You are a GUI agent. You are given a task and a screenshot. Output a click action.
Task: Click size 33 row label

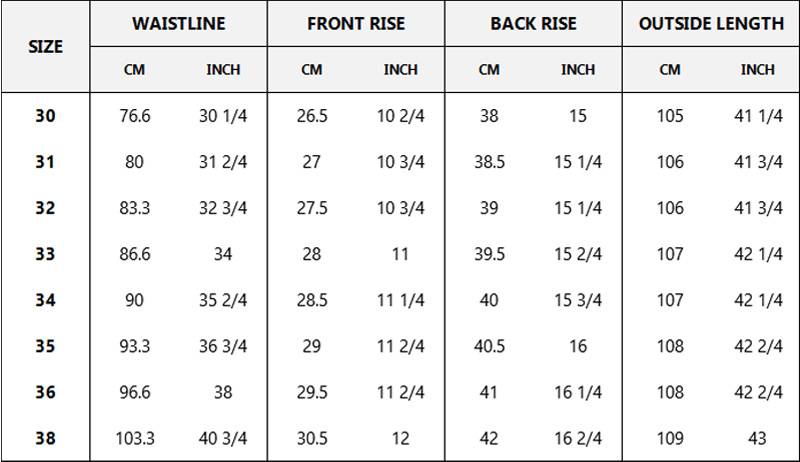pos(45,253)
